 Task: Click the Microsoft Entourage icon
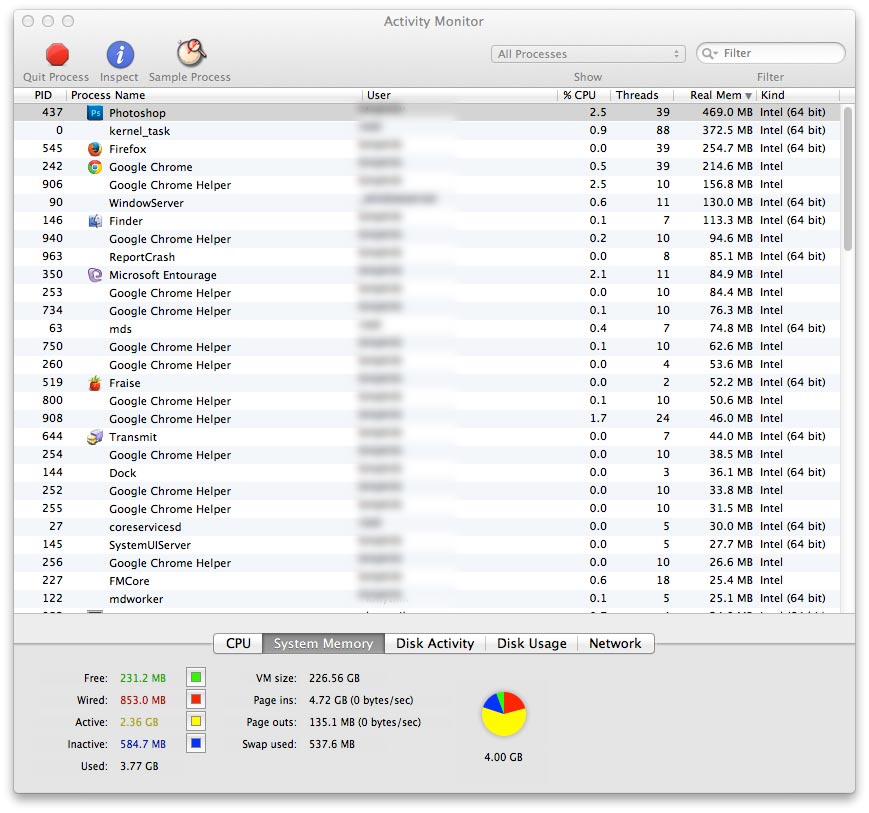point(95,275)
